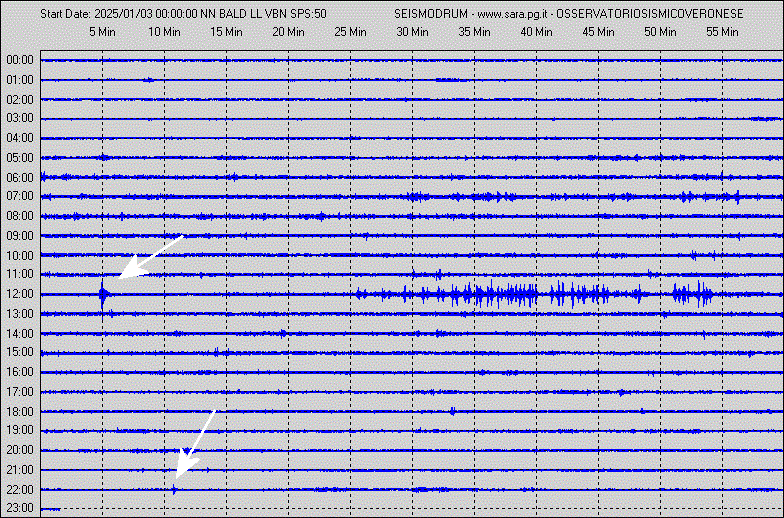Click the 15:00 hour label
This screenshot has width=784, height=518.
click(x=20, y=352)
